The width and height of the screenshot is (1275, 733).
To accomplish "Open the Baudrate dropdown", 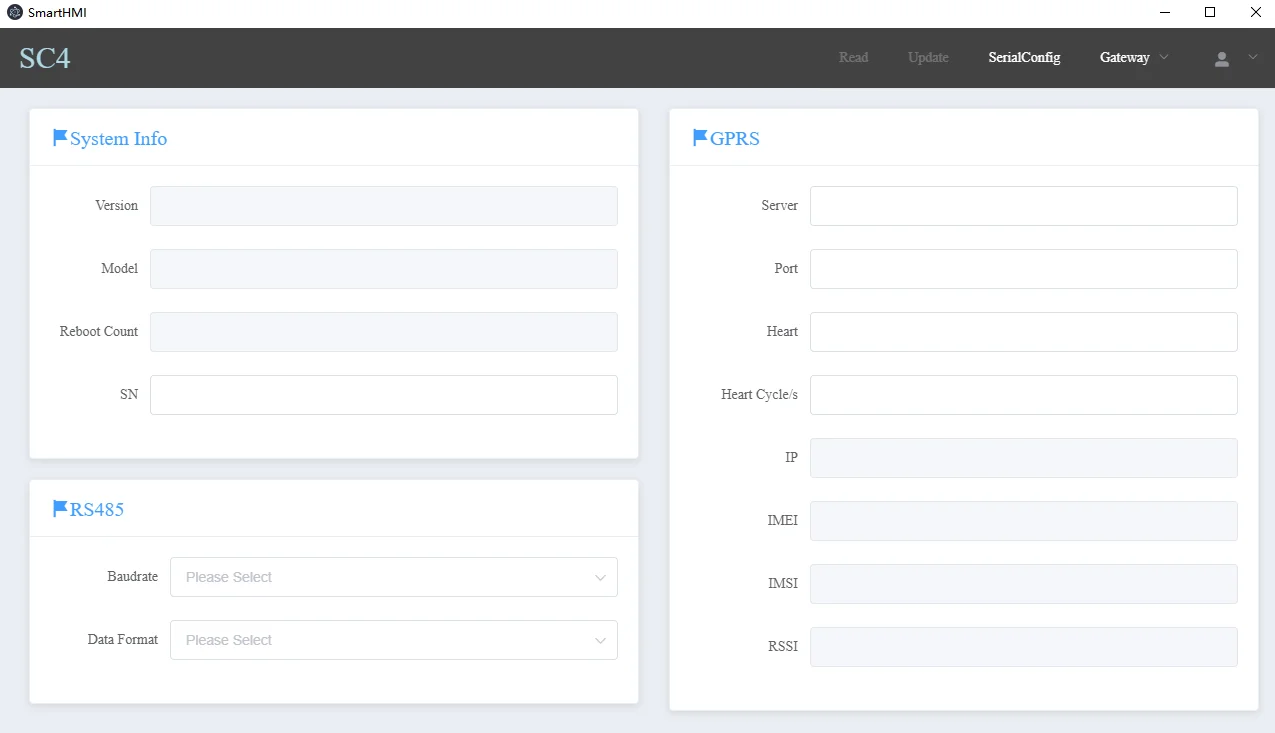I will pos(393,577).
